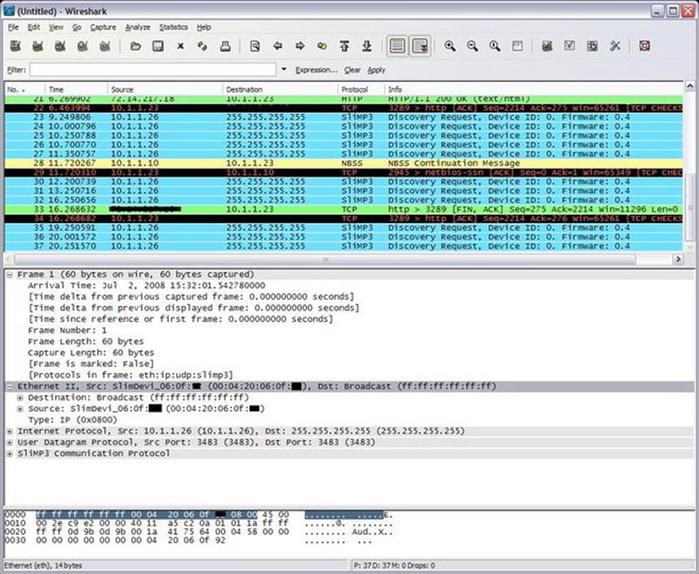Screen dimensions: 699x574
Task: Print packets toolbar icon
Action: pos(225,46)
